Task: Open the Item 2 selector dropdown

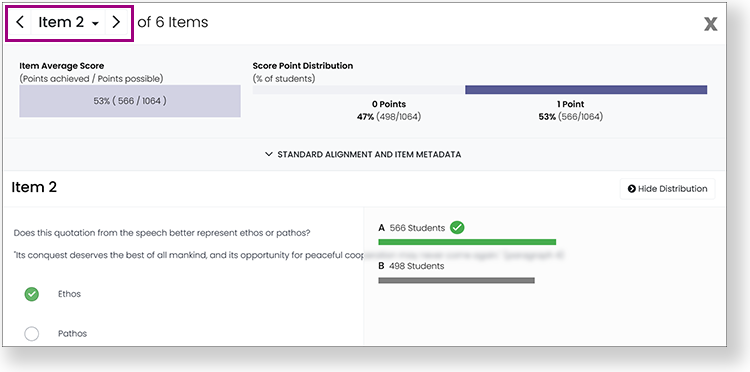Action: point(68,22)
